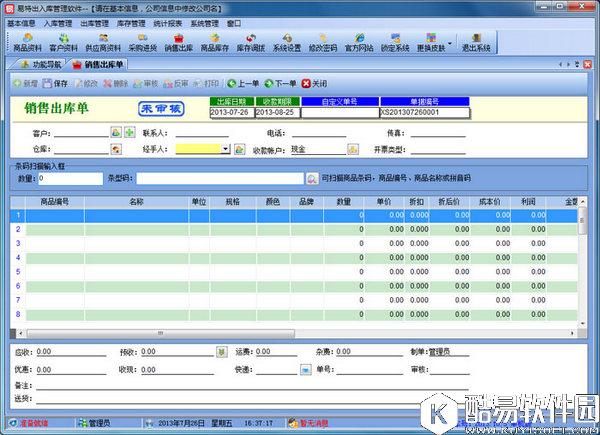
Task: Go to previous order with 上一单
Action: pyautogui.click(x=243, y=83)
